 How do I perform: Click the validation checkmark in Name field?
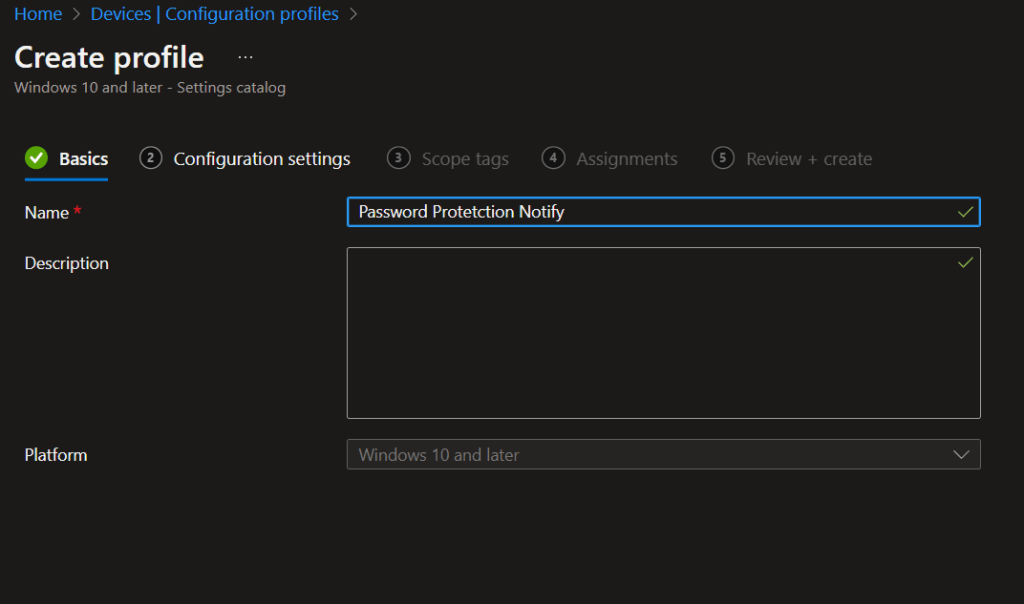tap(965, 211)
